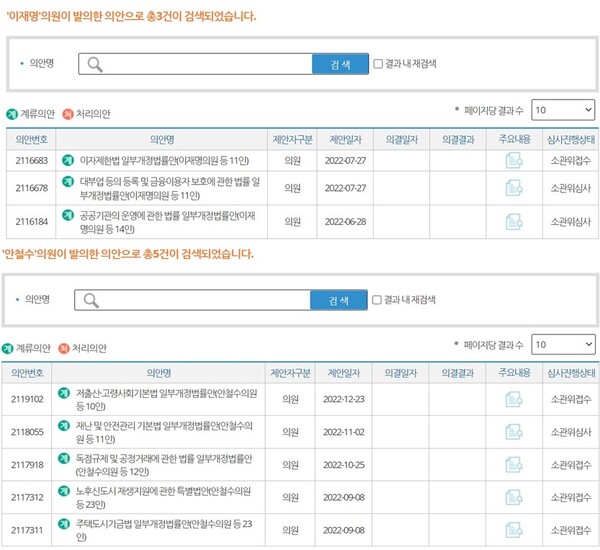Open 공공기관의 운영에 관한 법률 bill link
Viewport: 600px width, 550px height.
[x=167, y=222]
